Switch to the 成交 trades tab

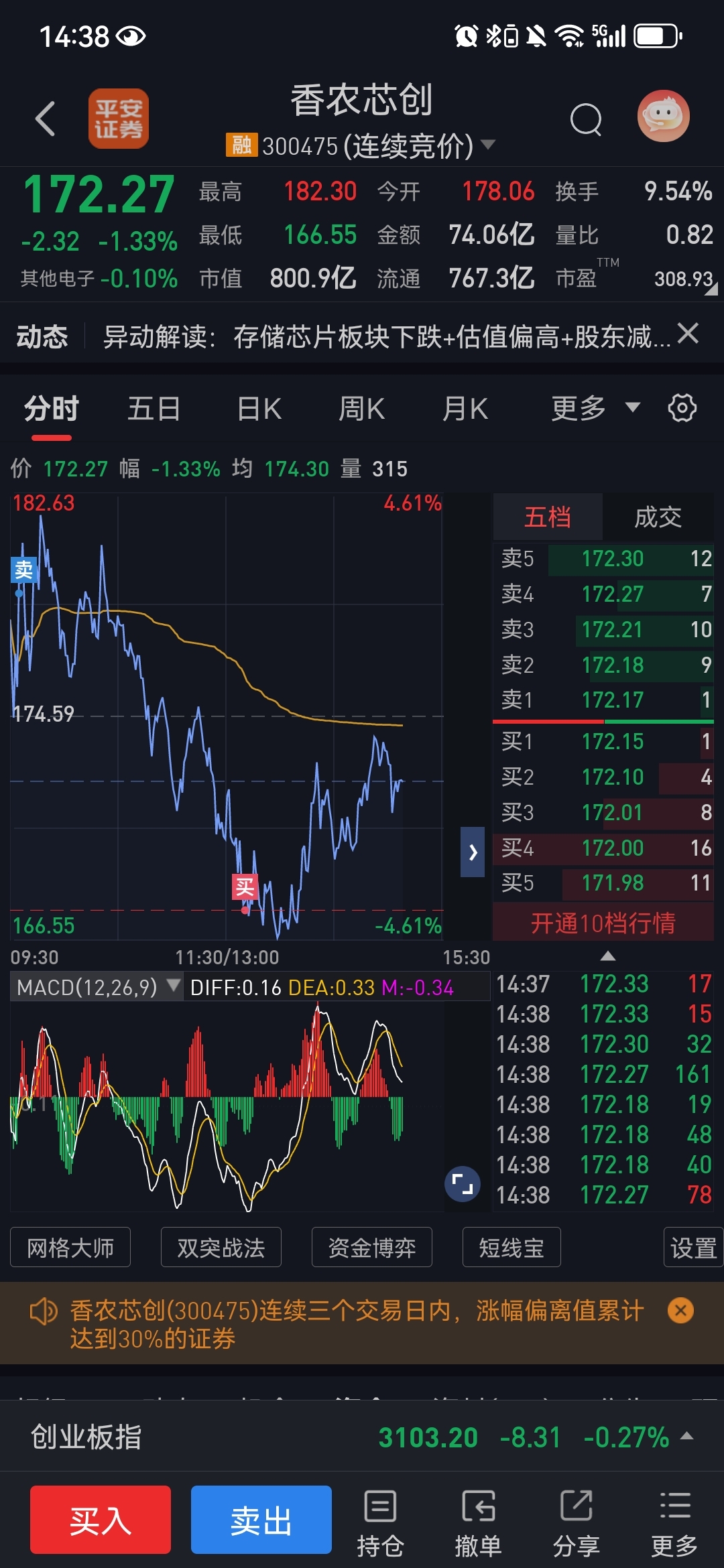click(658, 517)
